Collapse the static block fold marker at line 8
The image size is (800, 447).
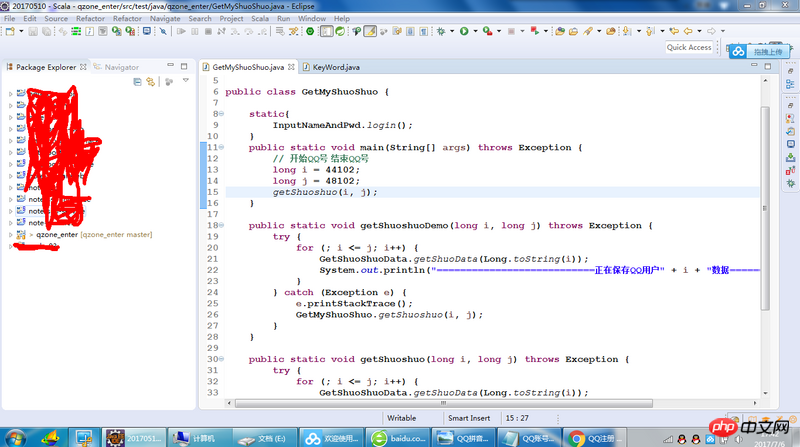(x=221, y=114)
